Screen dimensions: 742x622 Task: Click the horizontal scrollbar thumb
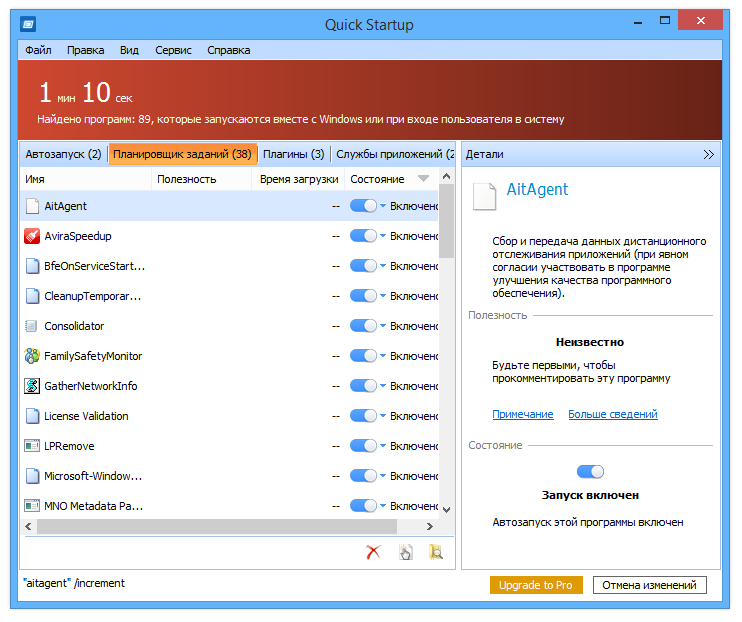[x=217, y=526]
